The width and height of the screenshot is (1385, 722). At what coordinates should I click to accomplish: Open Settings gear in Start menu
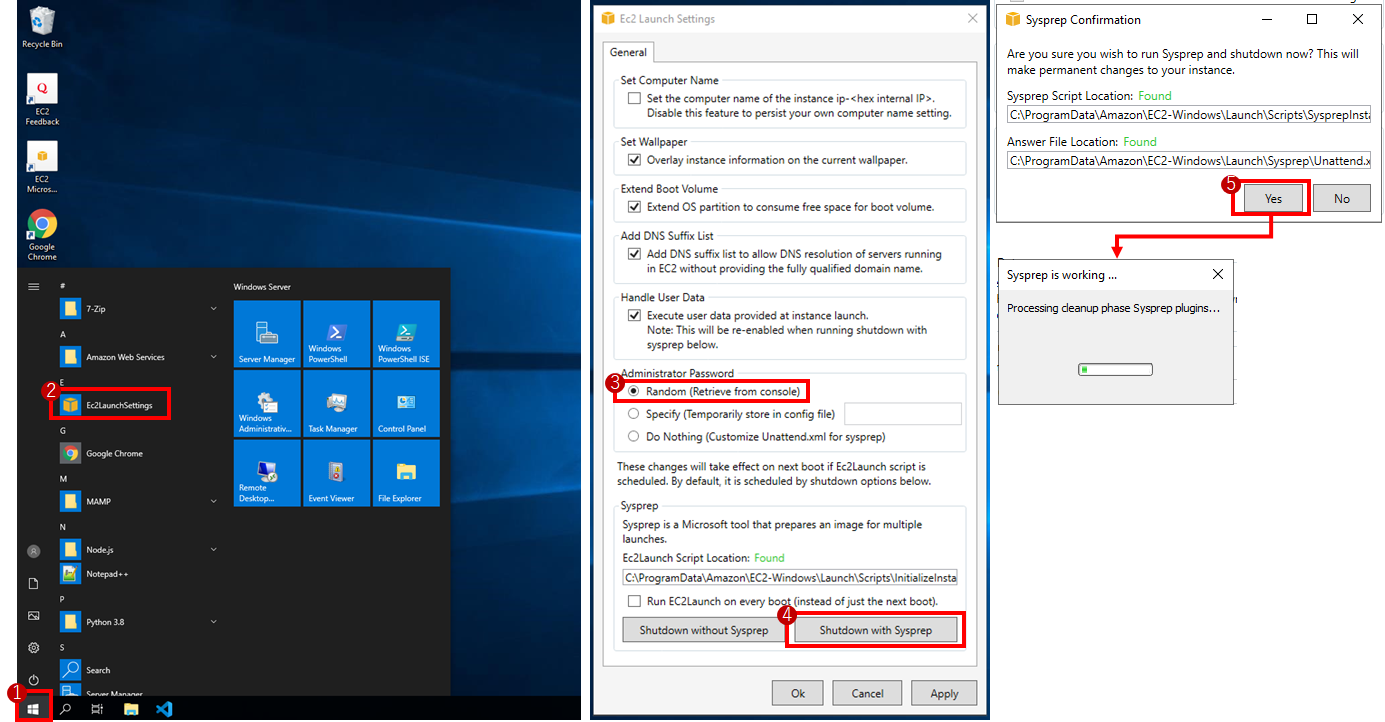33,648
